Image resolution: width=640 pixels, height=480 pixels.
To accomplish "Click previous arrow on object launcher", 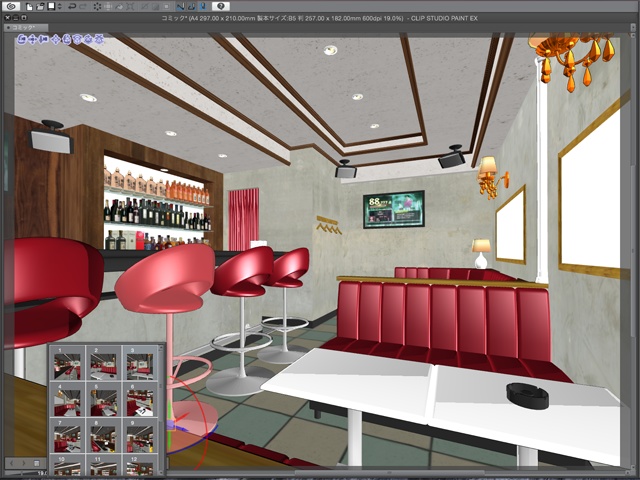I will click(x=11, y=463).
